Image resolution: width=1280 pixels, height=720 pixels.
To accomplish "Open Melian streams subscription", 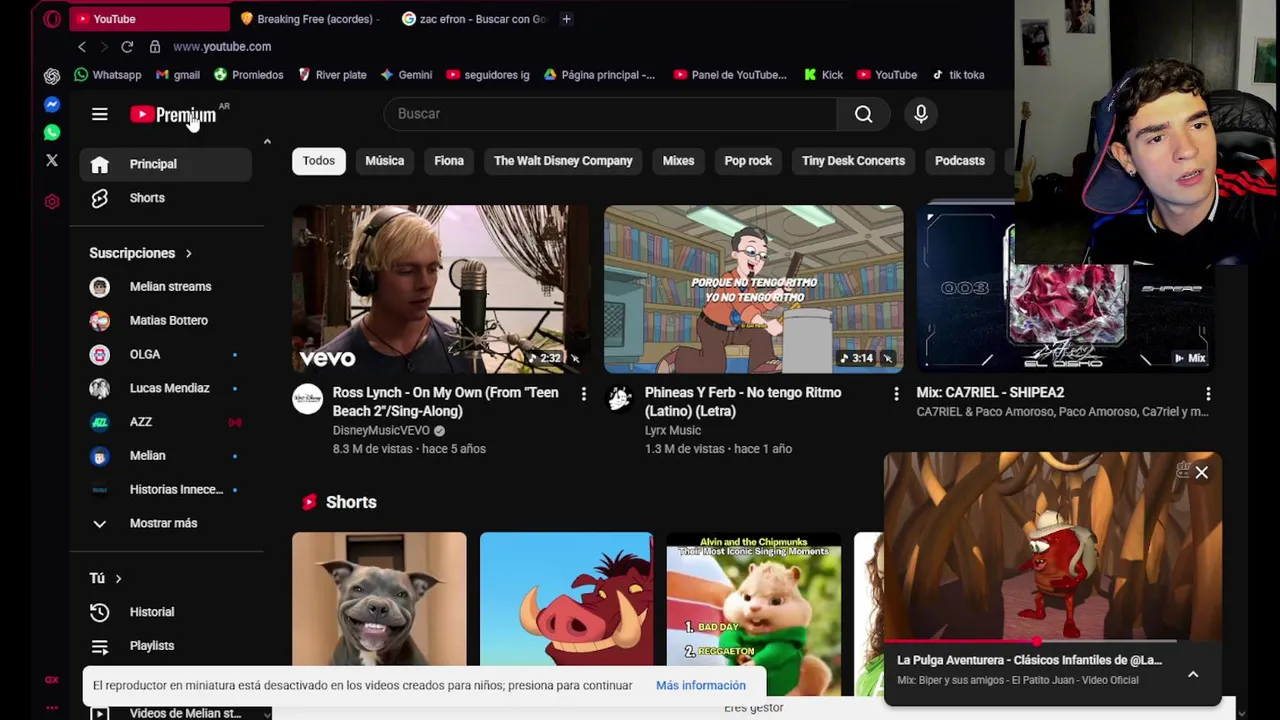I will pos(165,287).
